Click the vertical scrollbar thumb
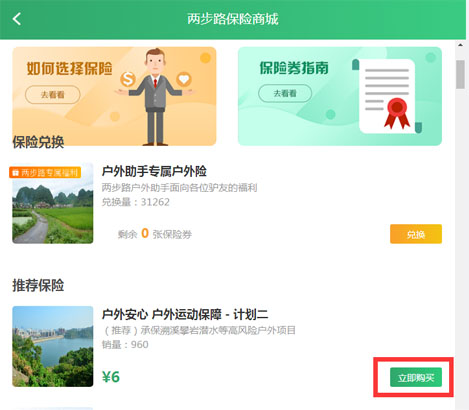This screenshot has height=410, width=469. pos(460,74)
